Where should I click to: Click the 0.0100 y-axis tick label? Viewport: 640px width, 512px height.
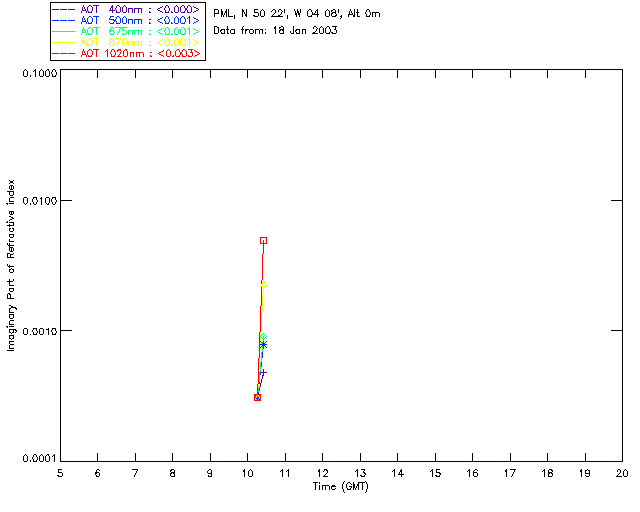[x=40, y=201]
